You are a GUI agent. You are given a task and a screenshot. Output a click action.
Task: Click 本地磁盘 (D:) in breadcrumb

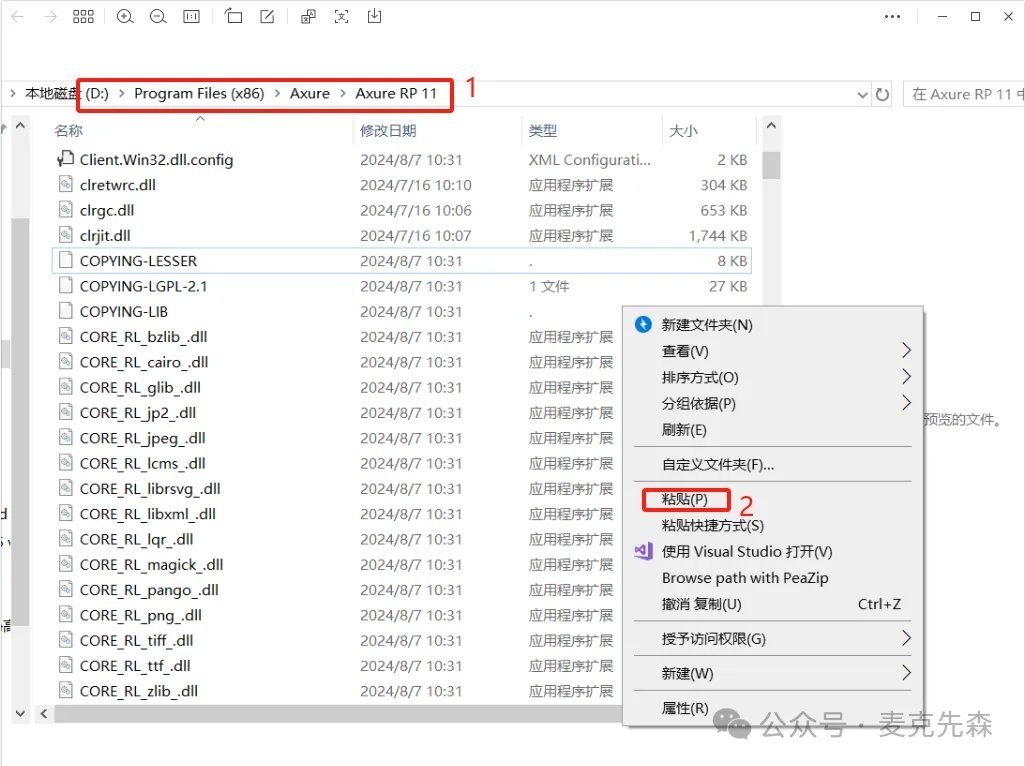[67, 93]
